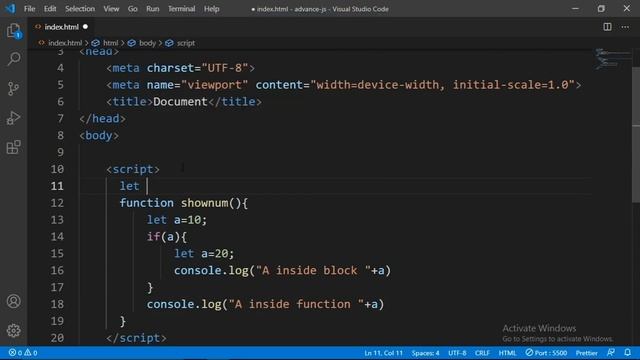Click index.html in the breadcrumb
640x360 pixels.
coord(65,43)
